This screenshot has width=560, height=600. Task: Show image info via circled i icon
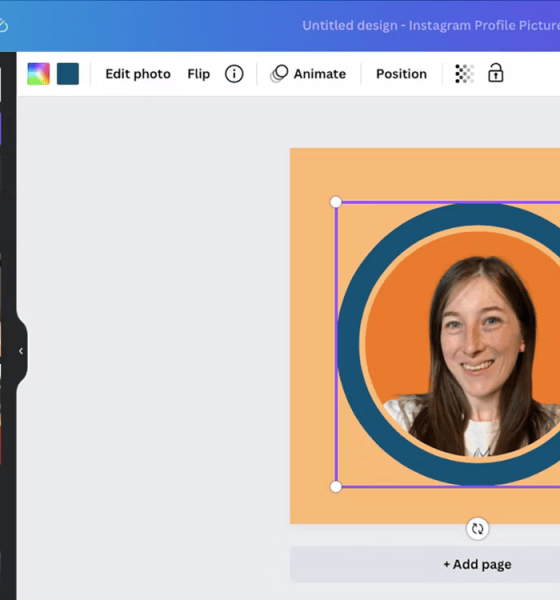(234, 74)
